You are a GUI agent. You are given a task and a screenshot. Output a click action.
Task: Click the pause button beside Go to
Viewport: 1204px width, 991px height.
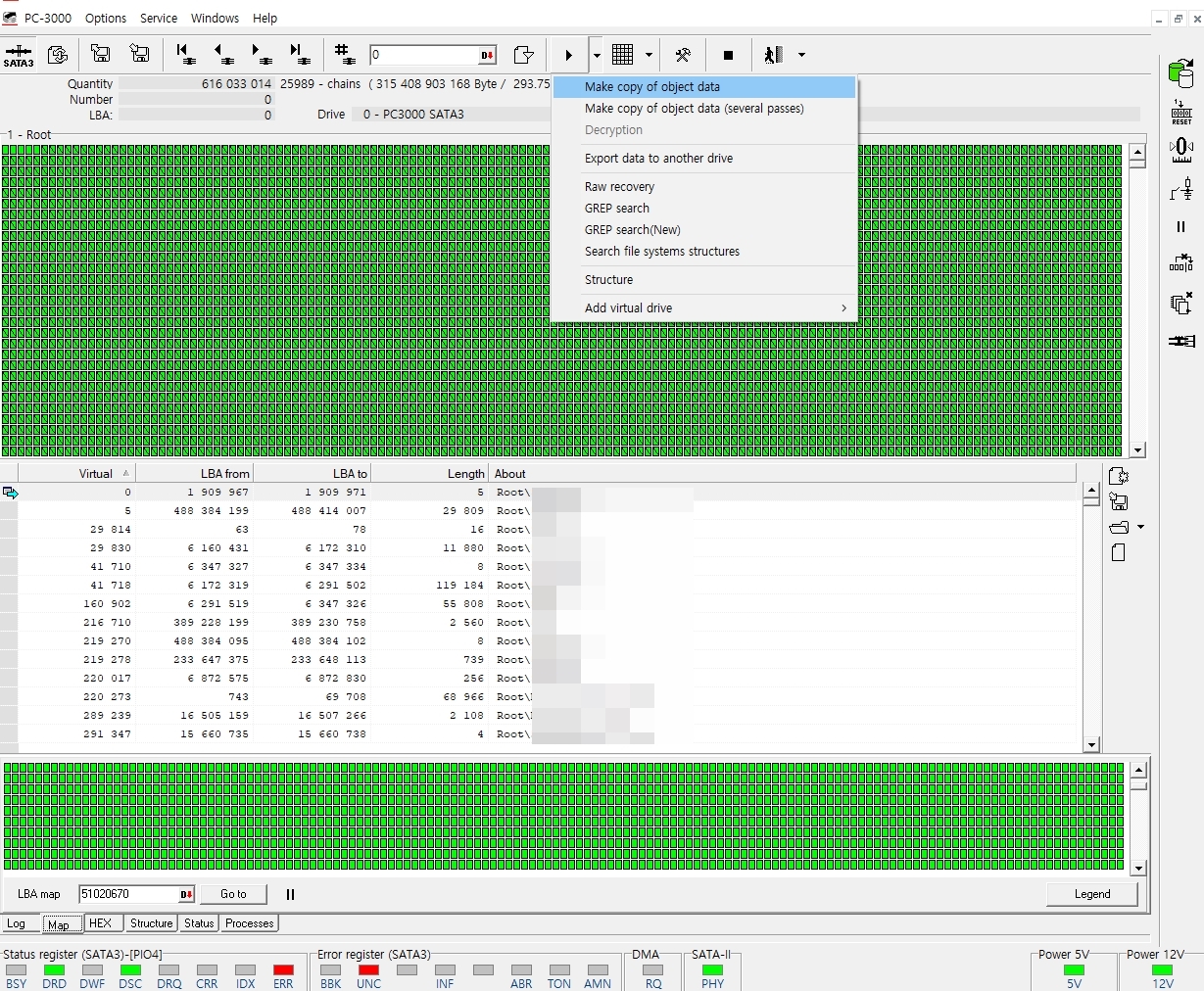(x=290, y=894)
